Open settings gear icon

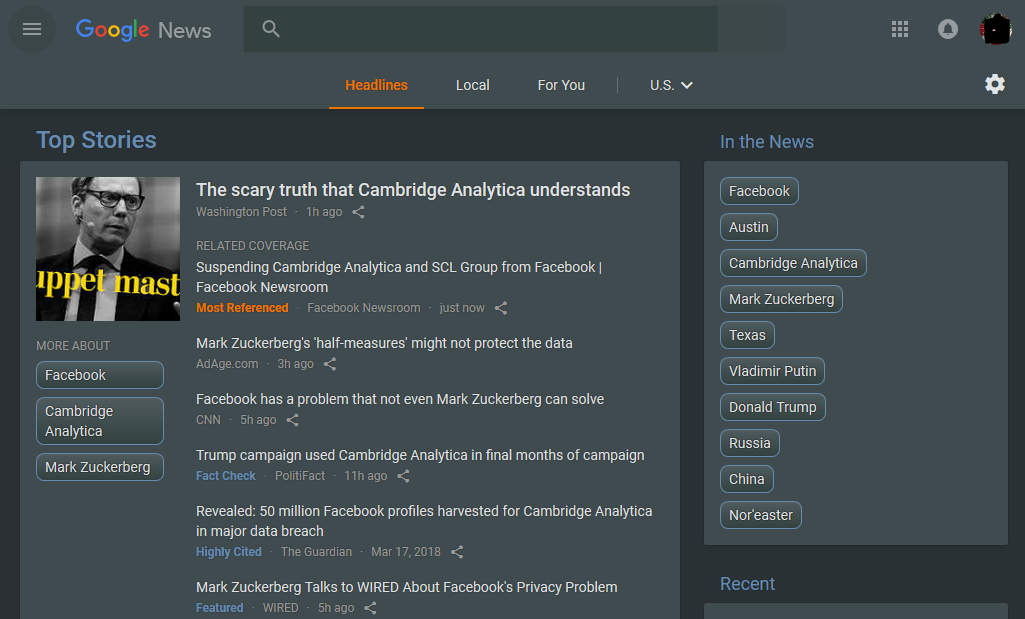click(994, 84)
